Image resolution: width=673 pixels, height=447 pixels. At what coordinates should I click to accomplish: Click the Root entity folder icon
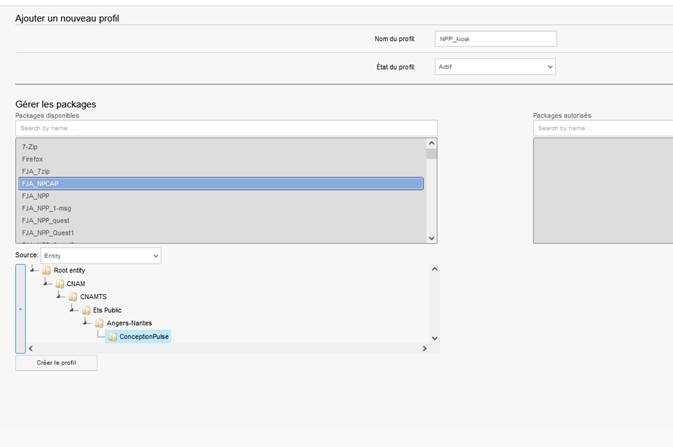pos(46,270)
